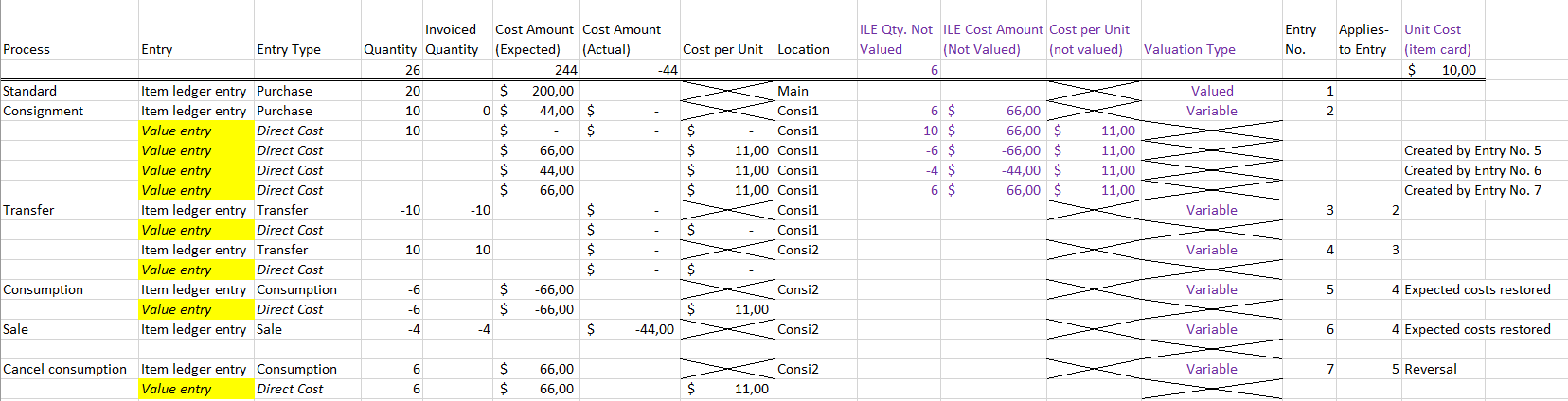Select the Sale entry type cell
The width and height of the screenshot is (1568, 401).
tap(270, 329)
